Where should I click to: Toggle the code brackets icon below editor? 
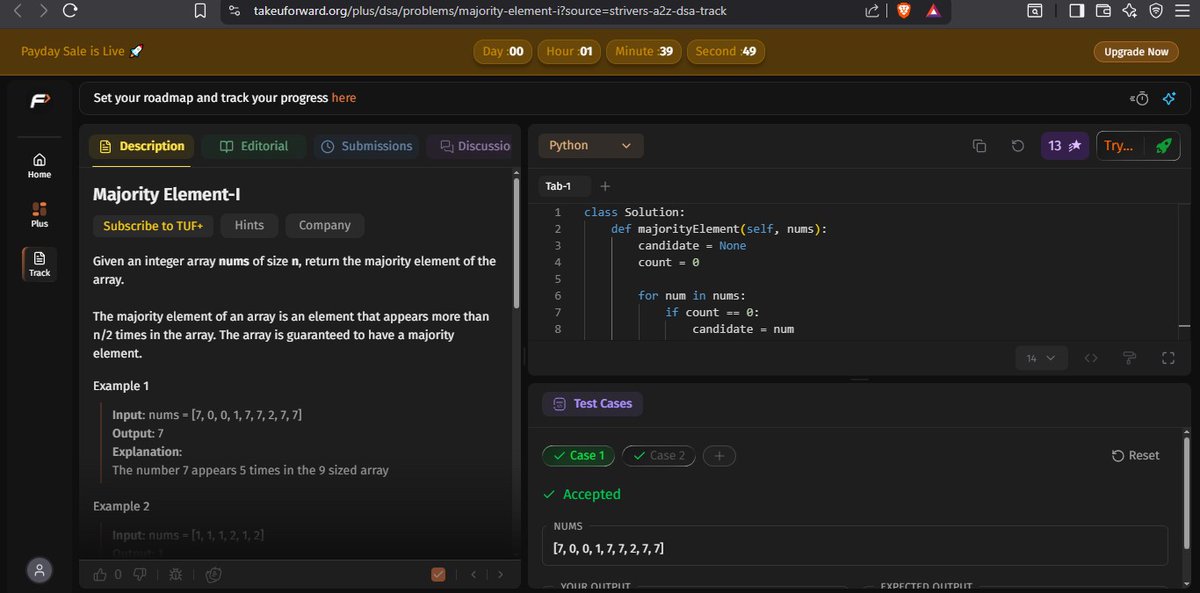click(1091, 358)
